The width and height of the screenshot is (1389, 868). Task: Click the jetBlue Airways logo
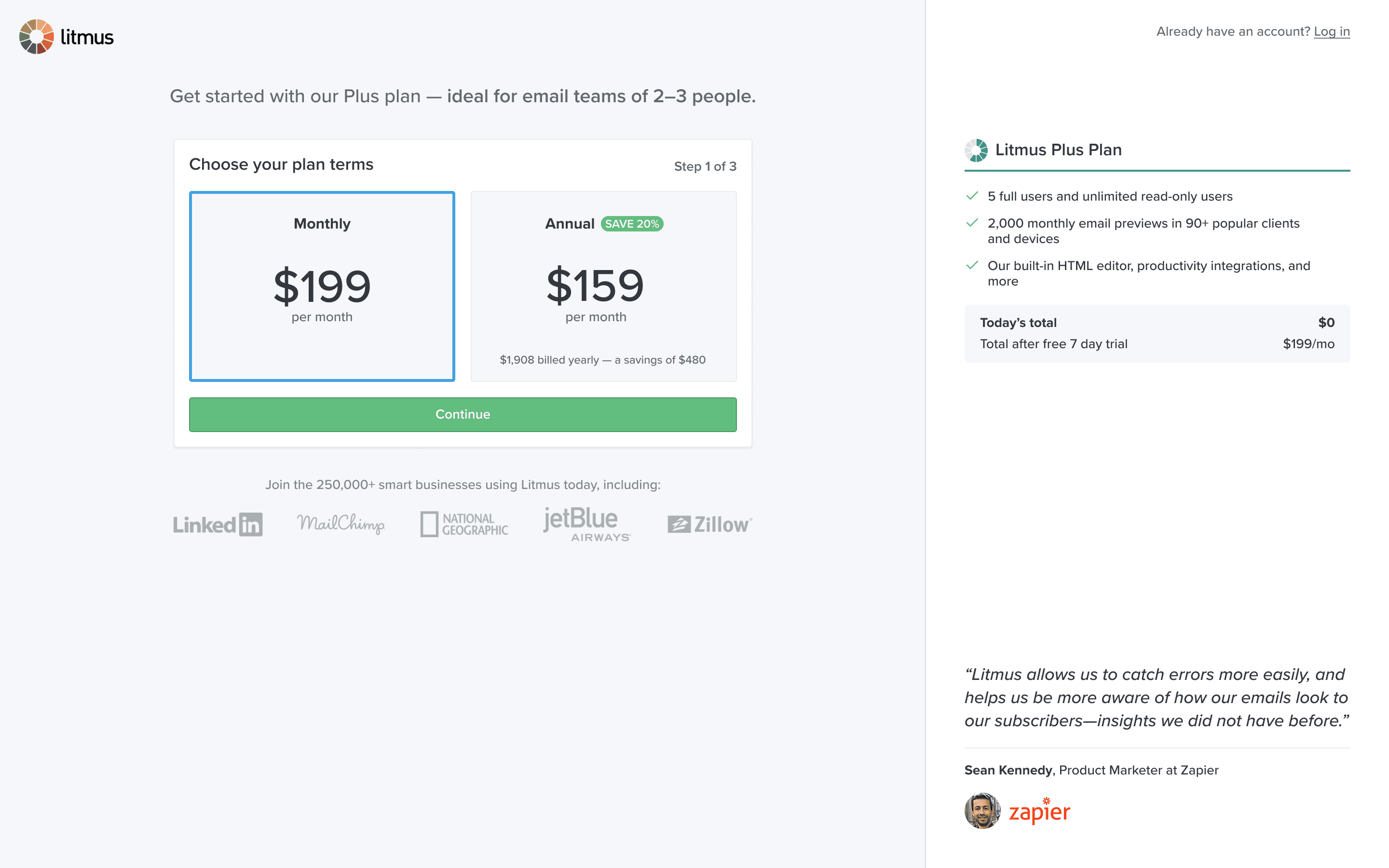(x=586, y=524)
